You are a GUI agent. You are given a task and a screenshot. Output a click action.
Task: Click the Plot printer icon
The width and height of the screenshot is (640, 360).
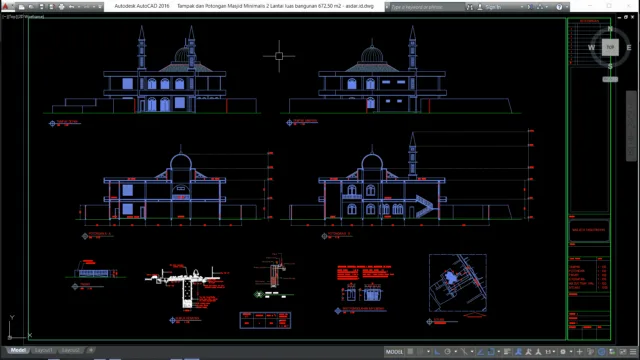point(62,7)
